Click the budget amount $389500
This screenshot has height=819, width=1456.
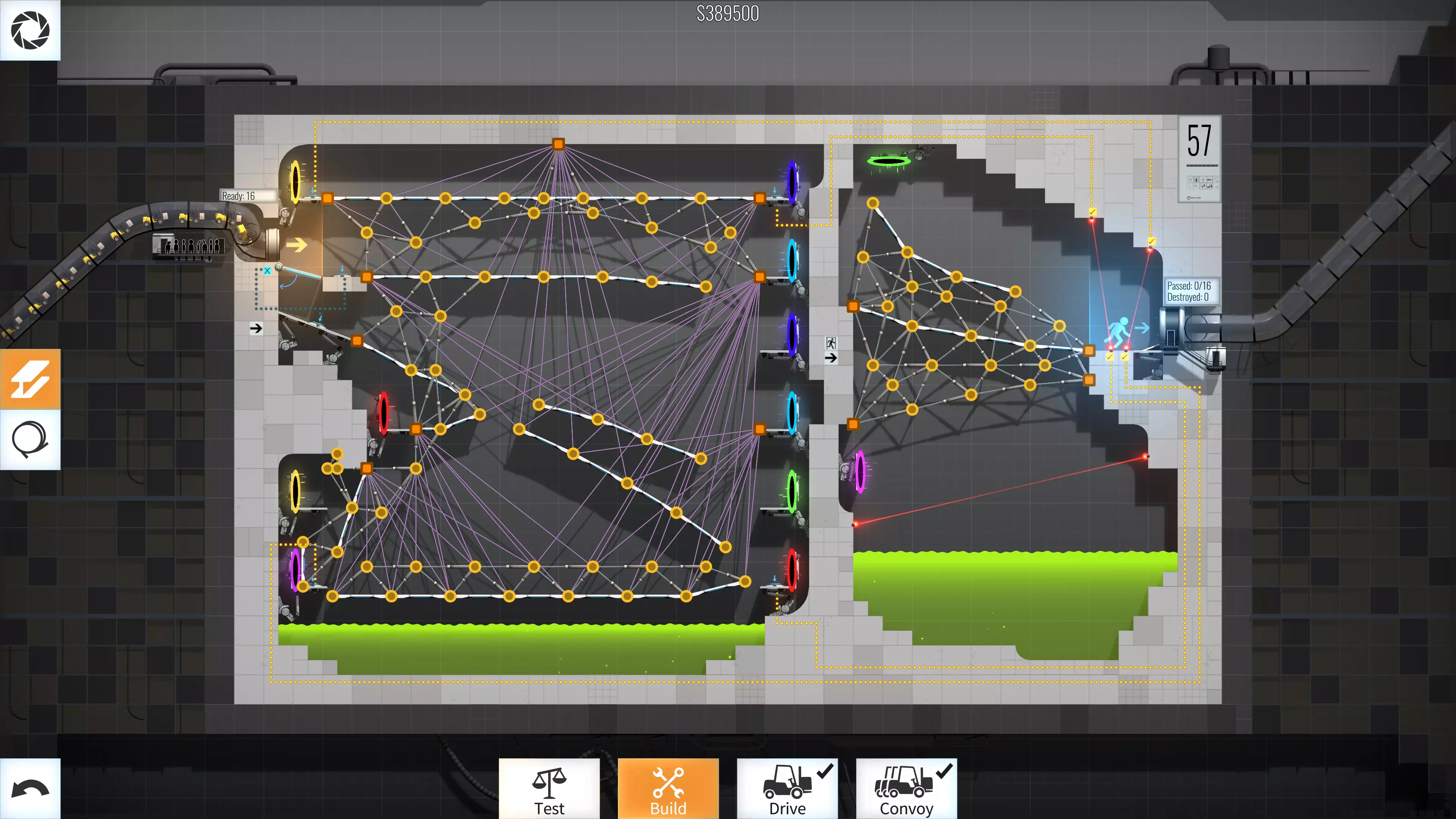pos(728,14)
